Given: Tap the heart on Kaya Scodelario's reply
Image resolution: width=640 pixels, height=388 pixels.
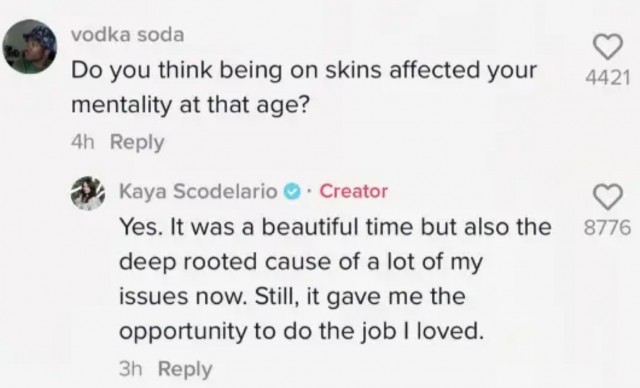Looking at the screenshot, I should point(608,197).
